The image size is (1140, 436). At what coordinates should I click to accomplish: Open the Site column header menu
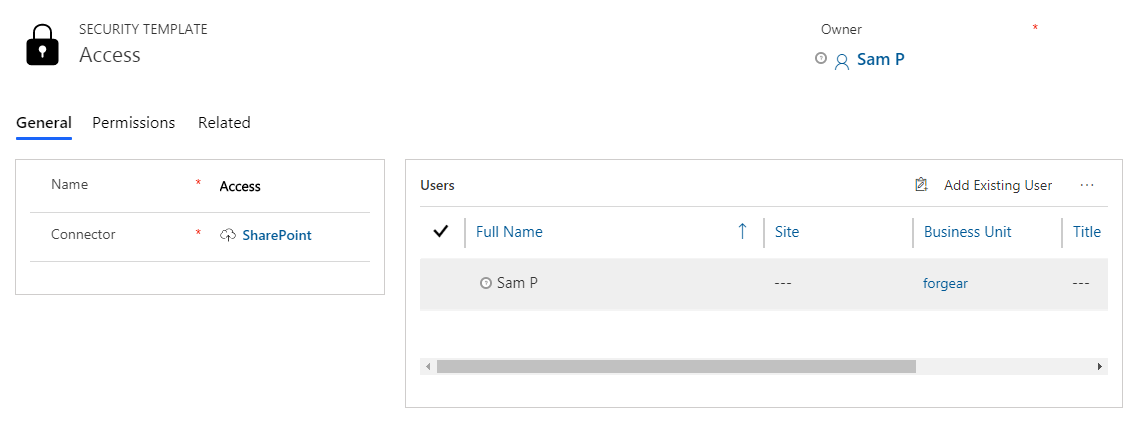point(787,232)
